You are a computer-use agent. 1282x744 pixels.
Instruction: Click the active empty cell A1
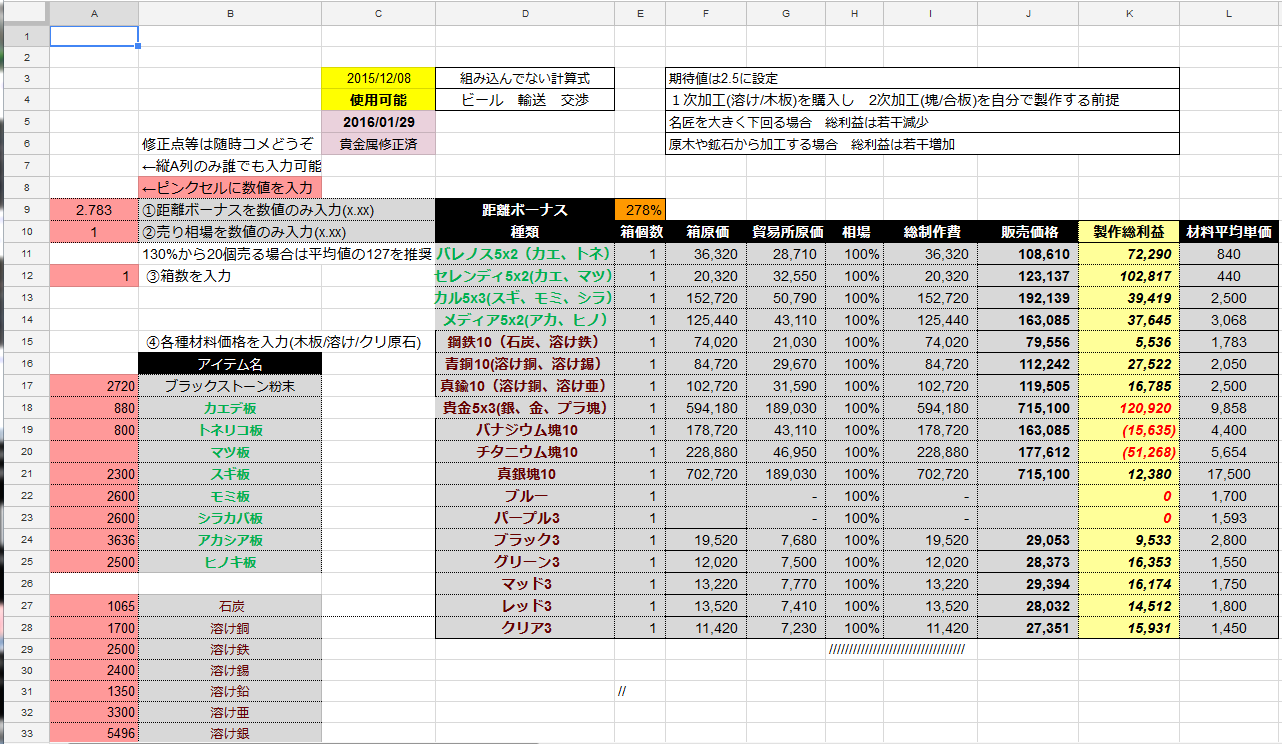coord(94,36)
